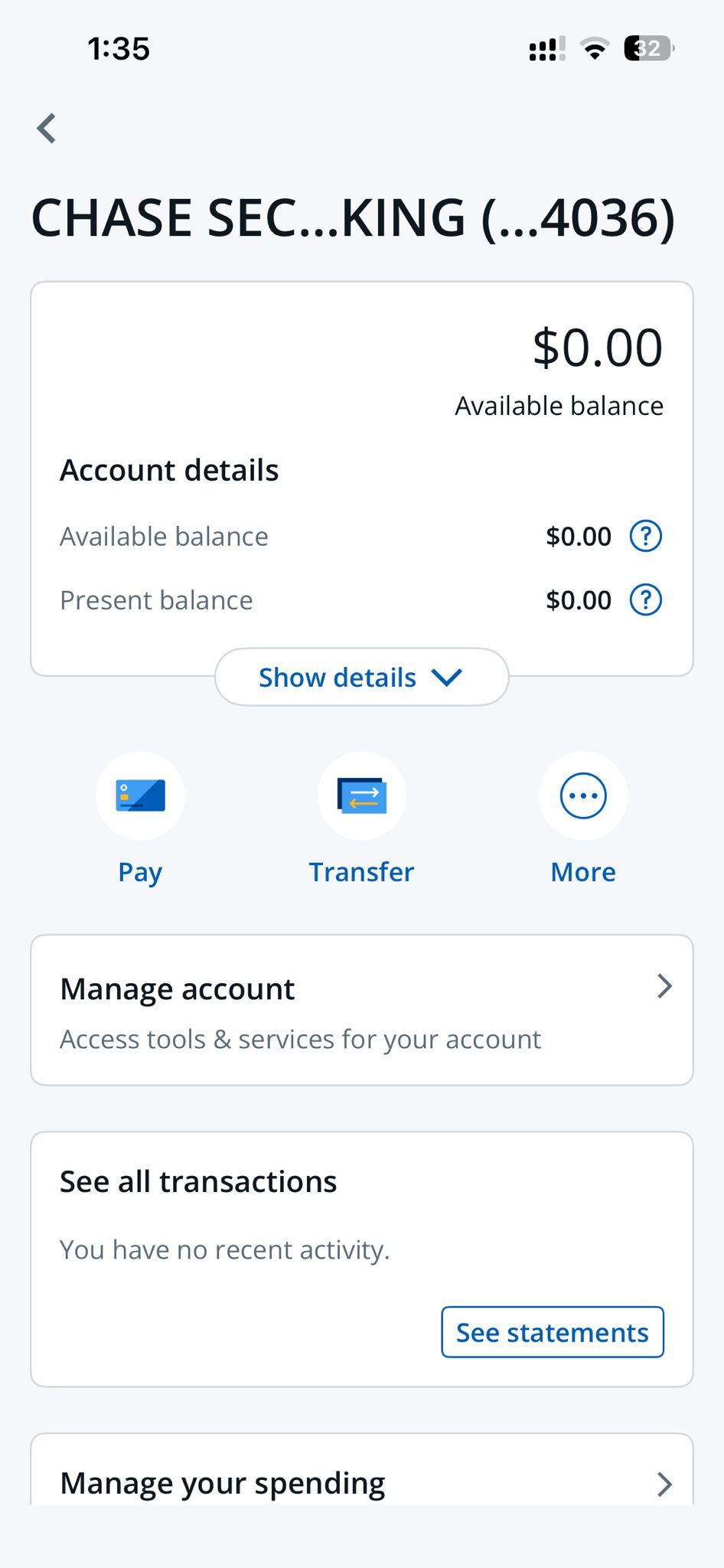Tap the back arrow icon
This screenshot has height=1568, width=724.
[47, 128]
